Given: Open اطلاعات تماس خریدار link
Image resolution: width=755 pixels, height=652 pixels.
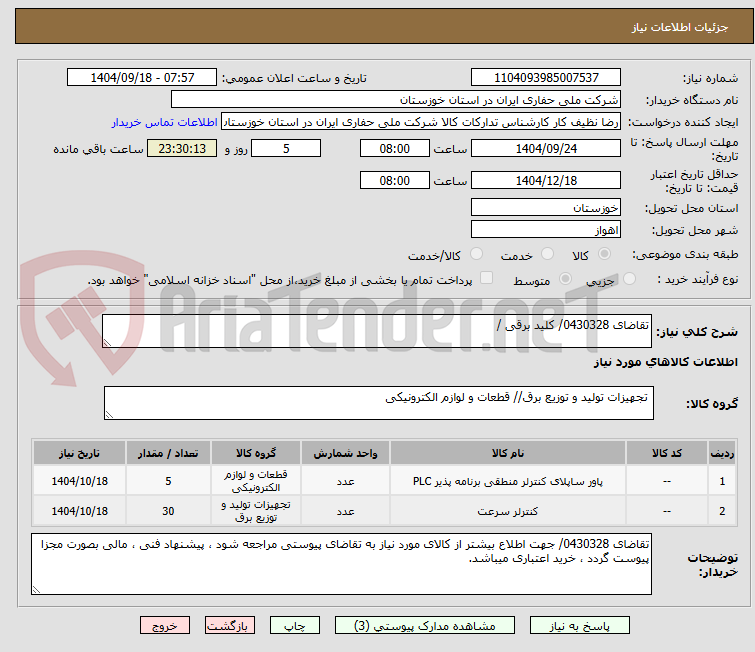Looking at the screenshot, I should point(165,122).
